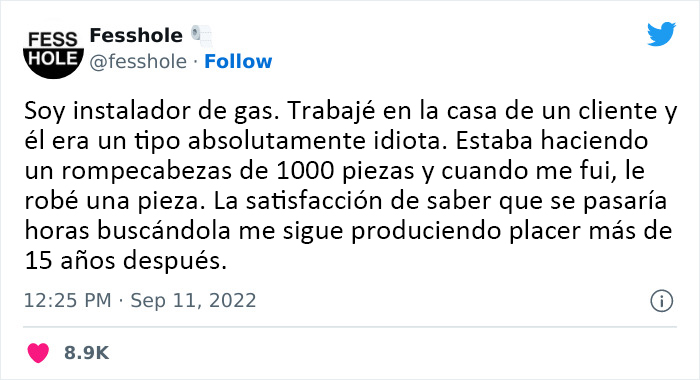Click the toilet paper emoji beside Fesshole
The image size is (700, 380).
[x=202, y=36]
